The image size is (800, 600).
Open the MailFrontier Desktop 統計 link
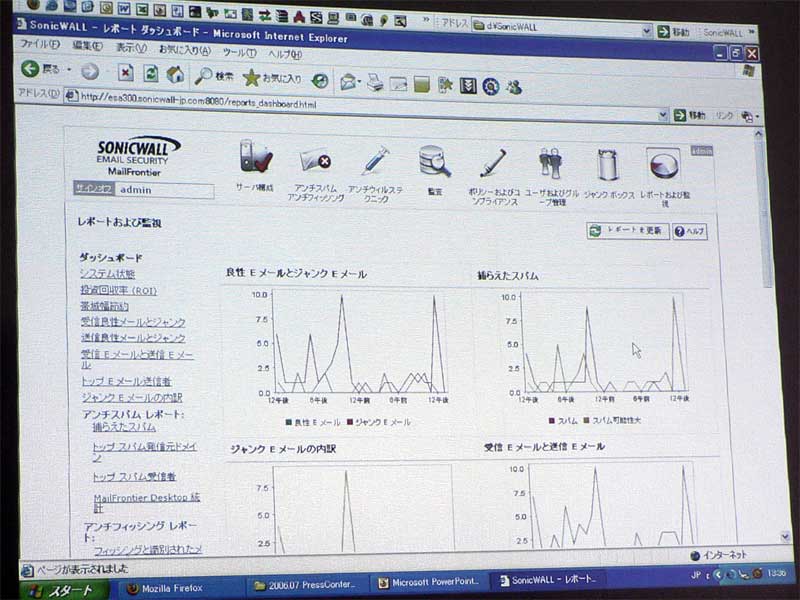146,502
